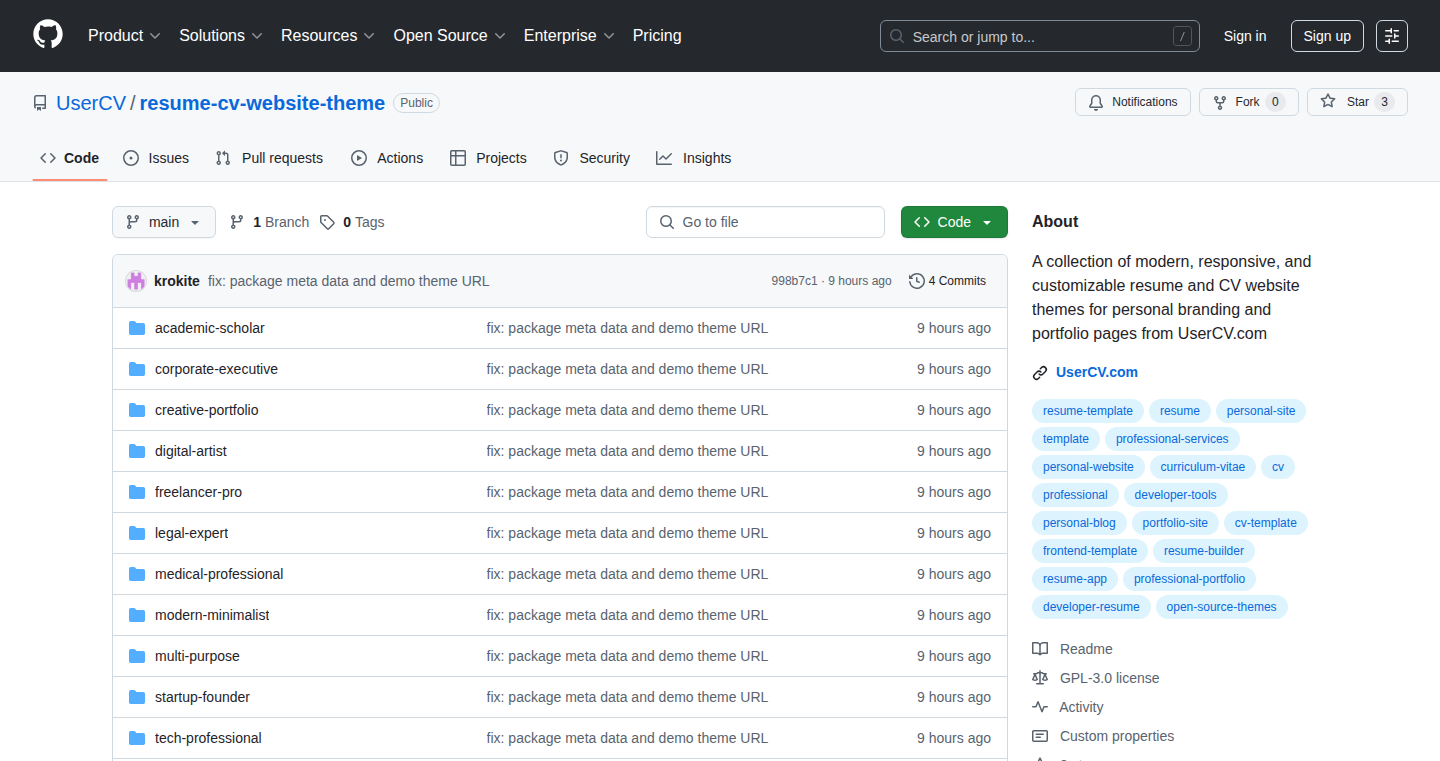Switch to the Projects tab

coord(488,158)
